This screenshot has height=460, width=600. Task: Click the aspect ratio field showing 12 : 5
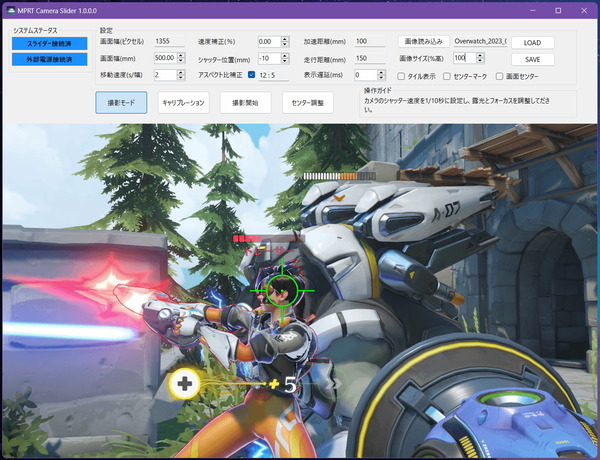click(273, 75)
